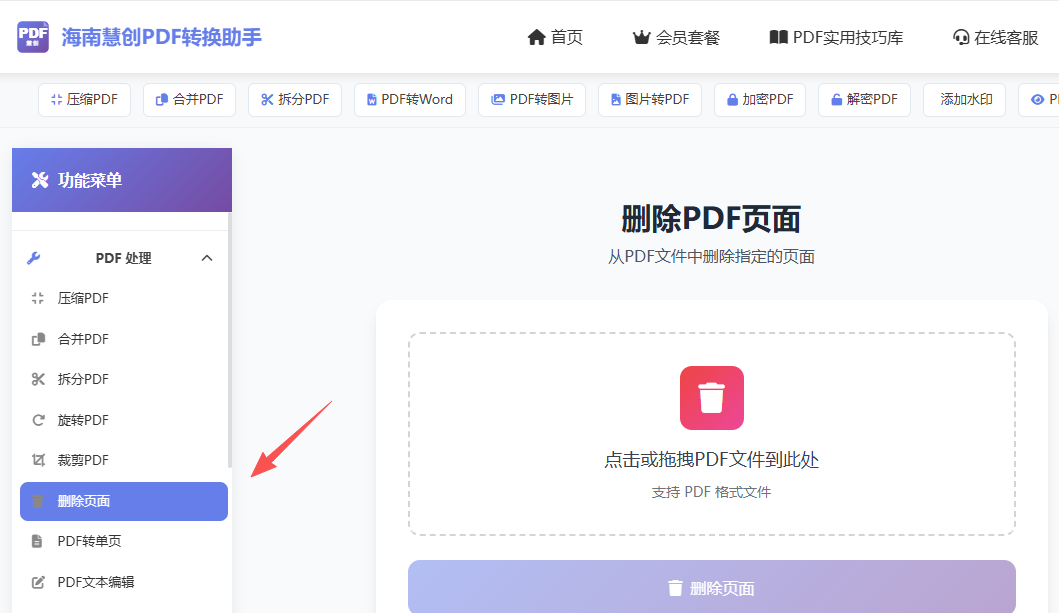Click file icon in 图片转PDF toolbar button
The image size is (1059, 613).
pyautogui.click(x=615, y=100)
